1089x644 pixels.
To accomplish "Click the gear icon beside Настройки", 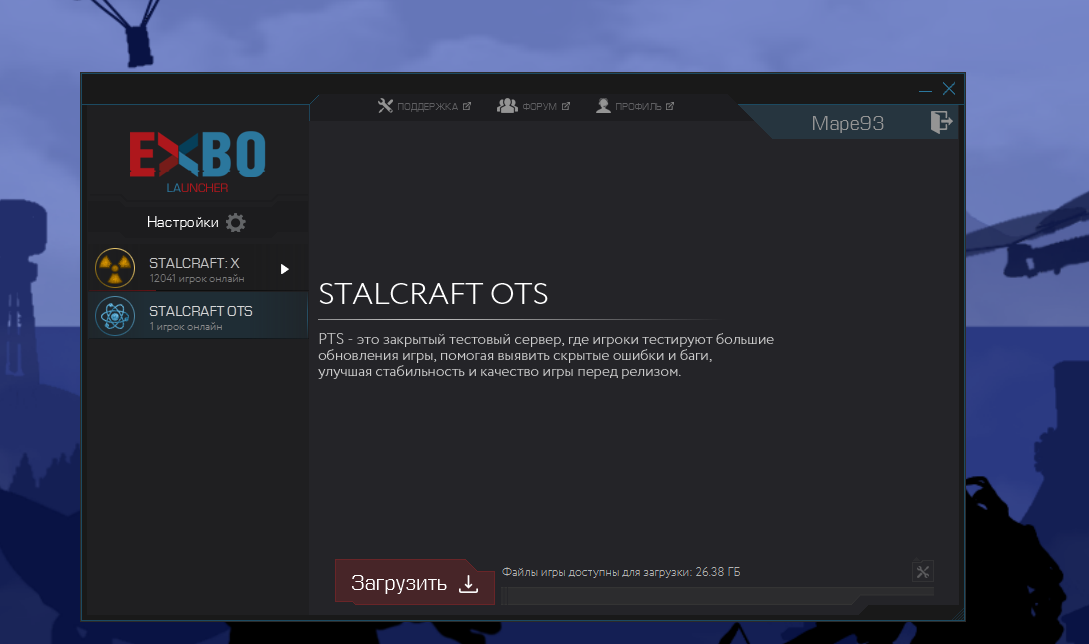I will tap(236, 222).
